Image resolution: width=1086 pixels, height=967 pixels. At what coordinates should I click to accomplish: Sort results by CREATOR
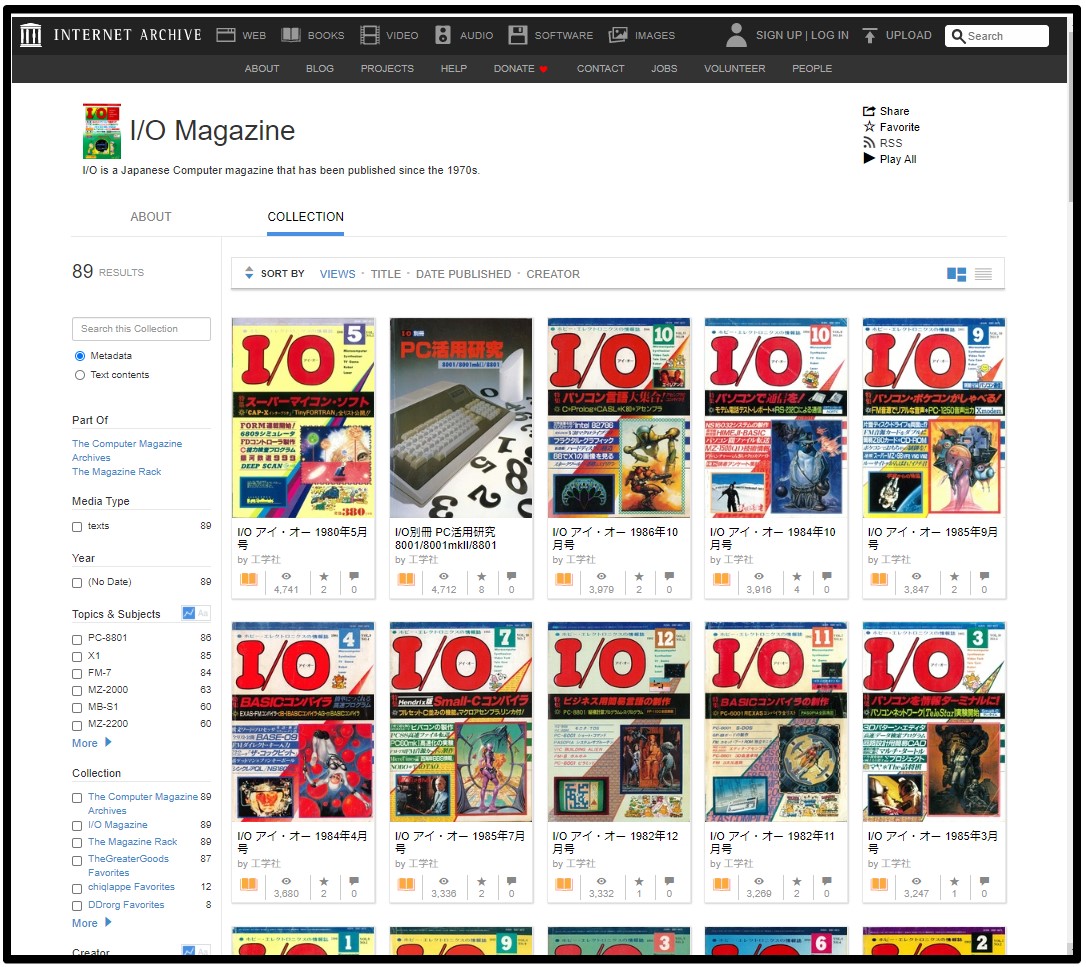(553, 274)
